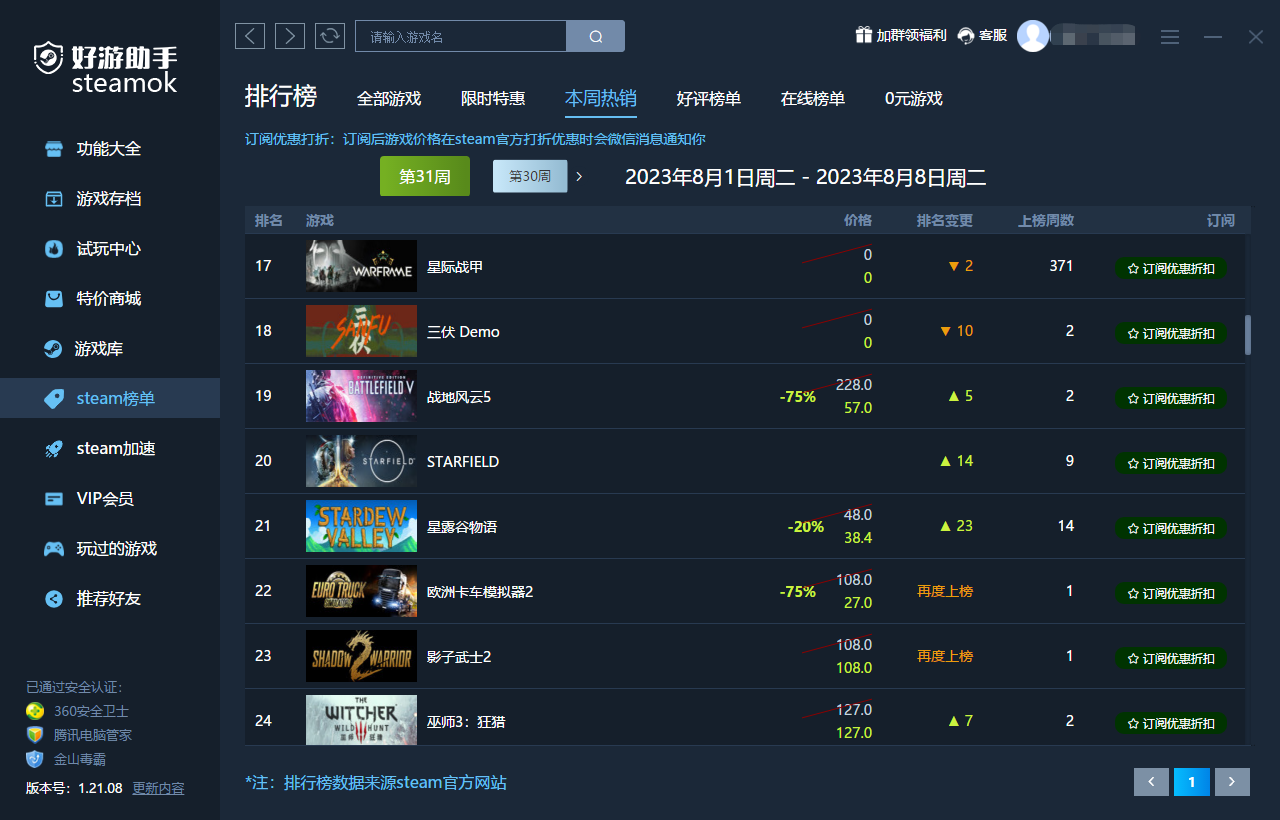Open 功能大全 in sidebar

(110, 149)
